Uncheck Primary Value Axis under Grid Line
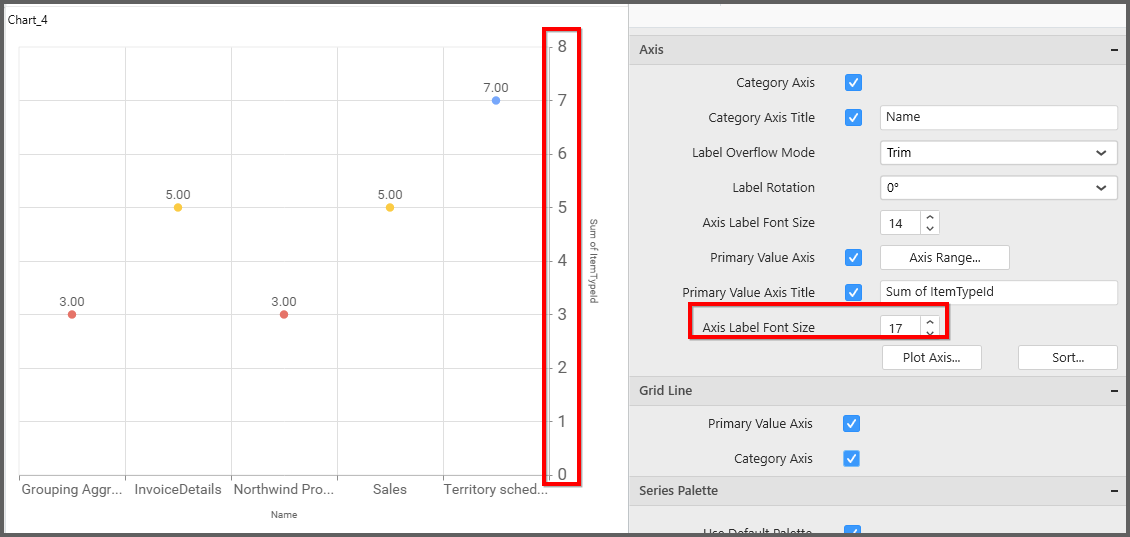1130x537 pixels. (x=851, y=424)
